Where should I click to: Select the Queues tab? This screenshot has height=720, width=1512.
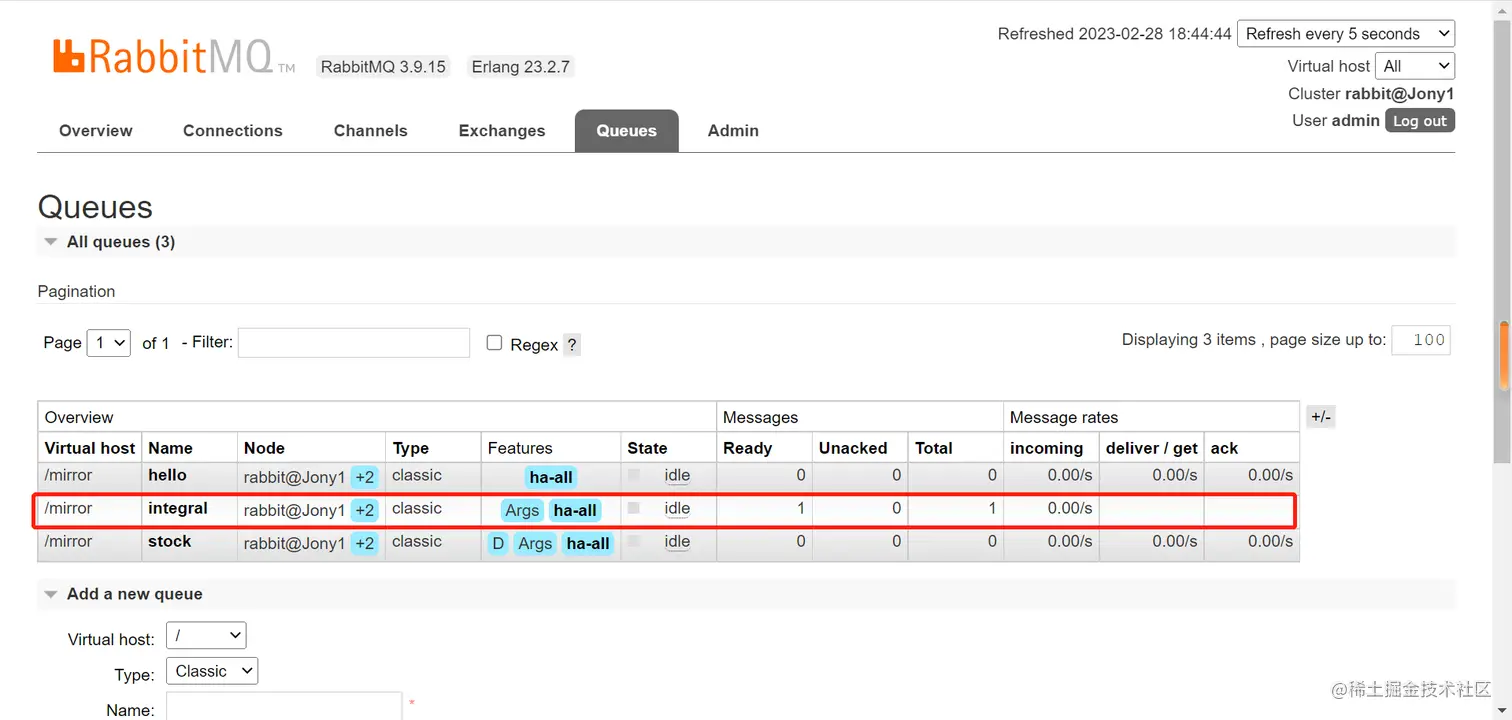click(627, 131)
